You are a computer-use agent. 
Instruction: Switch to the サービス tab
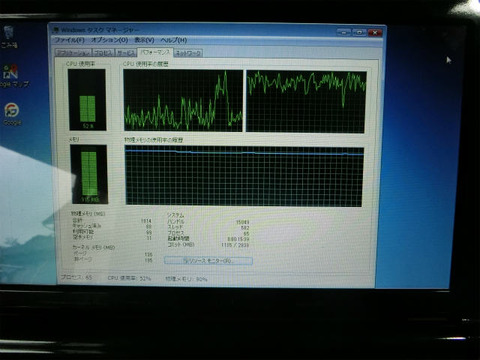click(126, 53)
